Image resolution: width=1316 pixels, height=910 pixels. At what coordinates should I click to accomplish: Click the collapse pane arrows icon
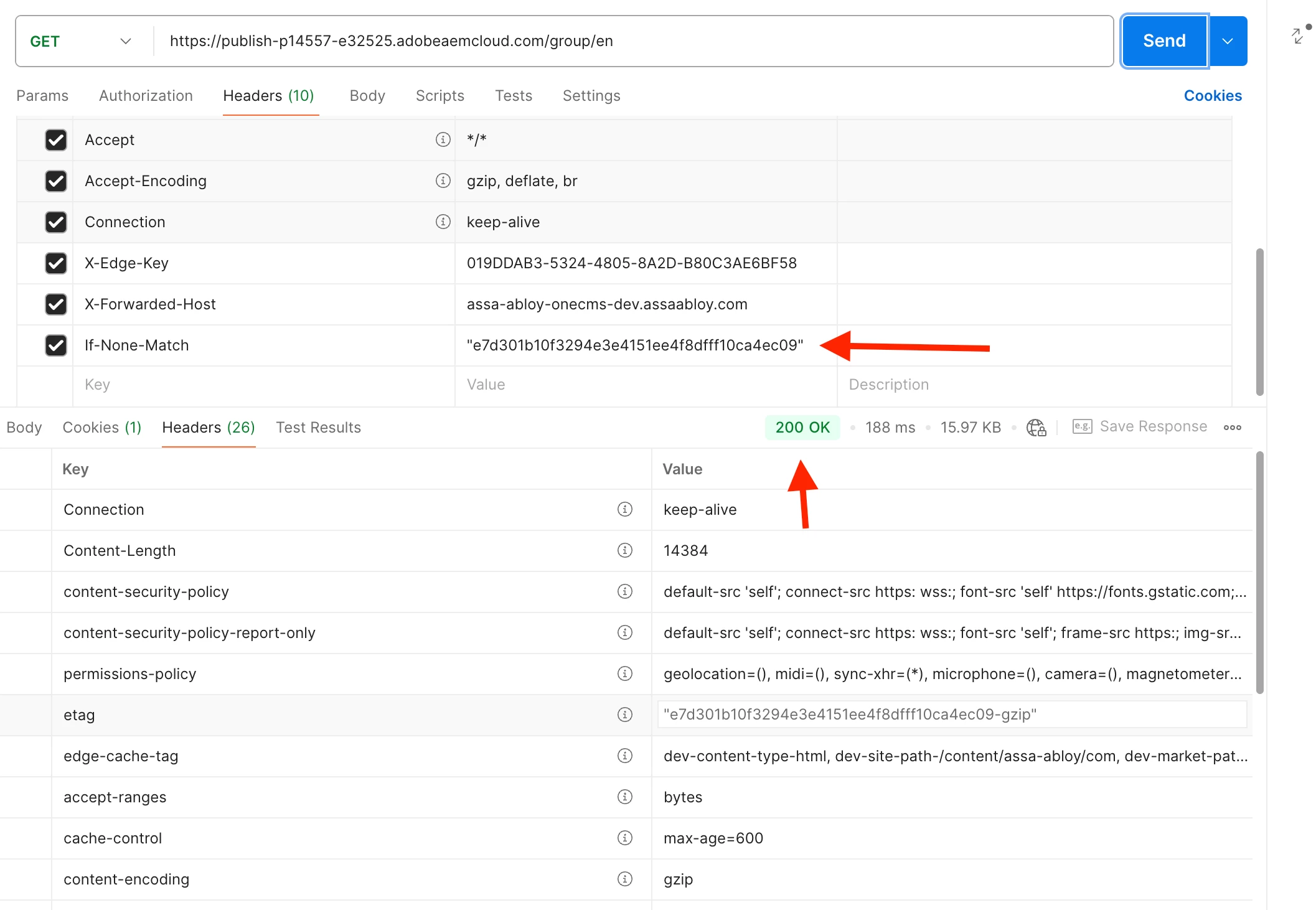pyautogui.click(x=1299, y=35)
